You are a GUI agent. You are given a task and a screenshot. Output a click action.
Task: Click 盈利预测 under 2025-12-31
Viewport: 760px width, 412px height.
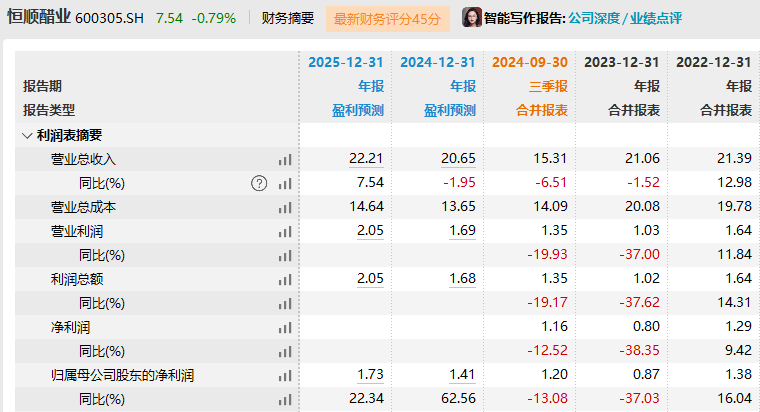(358, 111)
